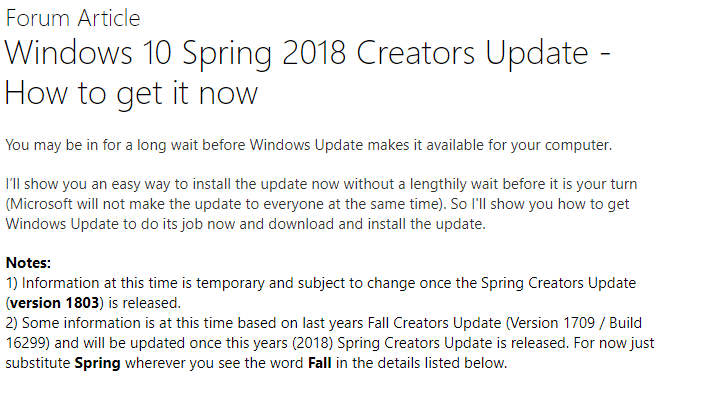Click the bold "version 1803" text
This screenshot has height=396, width=715.
[x=55, y=303]
